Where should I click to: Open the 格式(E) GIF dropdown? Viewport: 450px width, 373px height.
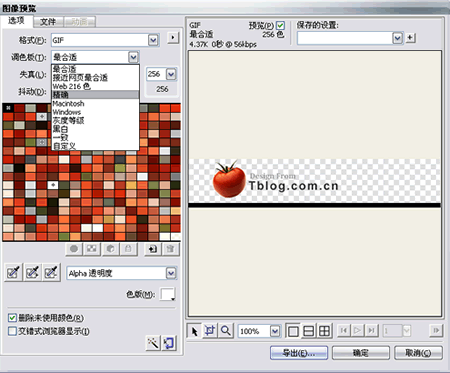pyautogui.click(x=153, y=40)
